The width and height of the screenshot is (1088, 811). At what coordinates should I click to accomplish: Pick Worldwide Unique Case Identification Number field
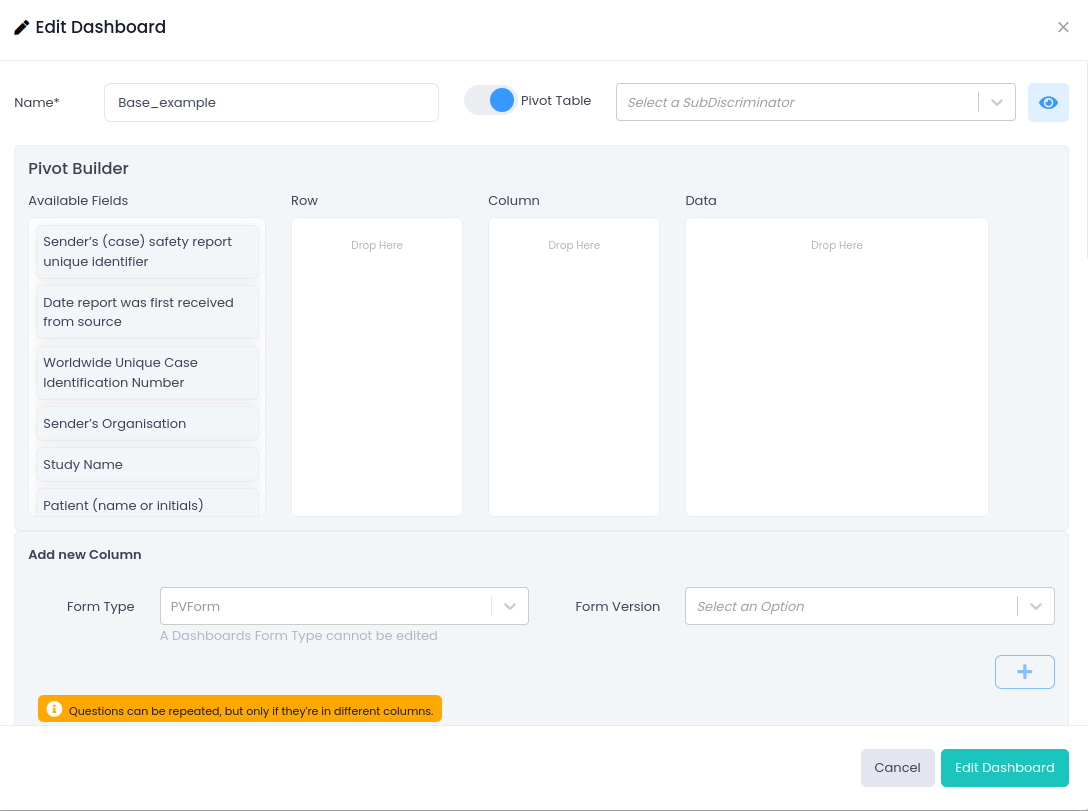(147, 373)
